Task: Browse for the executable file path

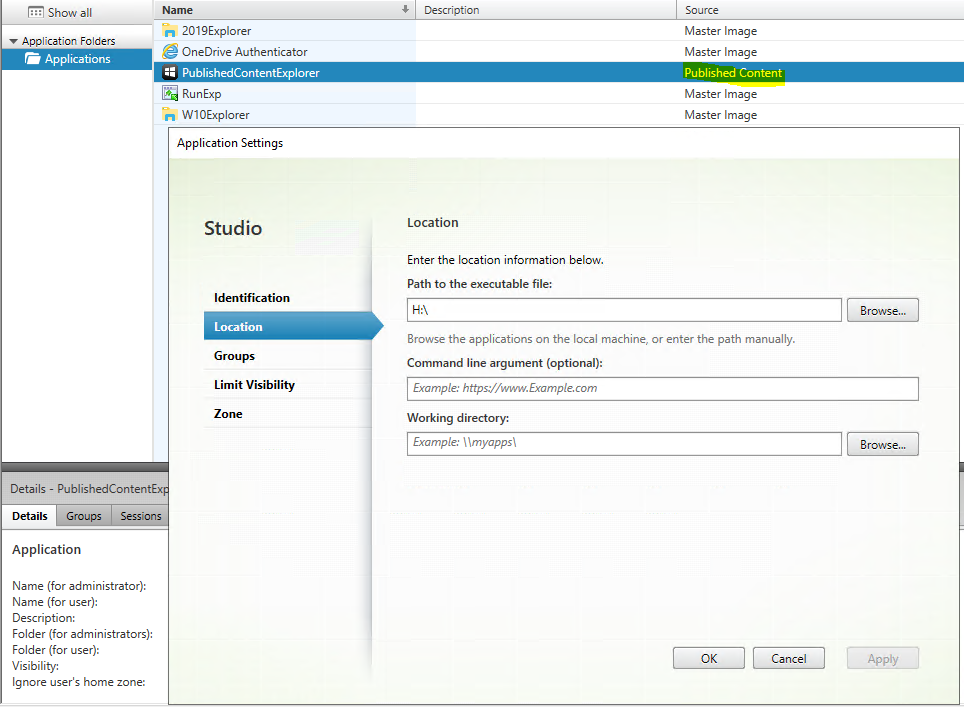Action: (x=882, y=311)
